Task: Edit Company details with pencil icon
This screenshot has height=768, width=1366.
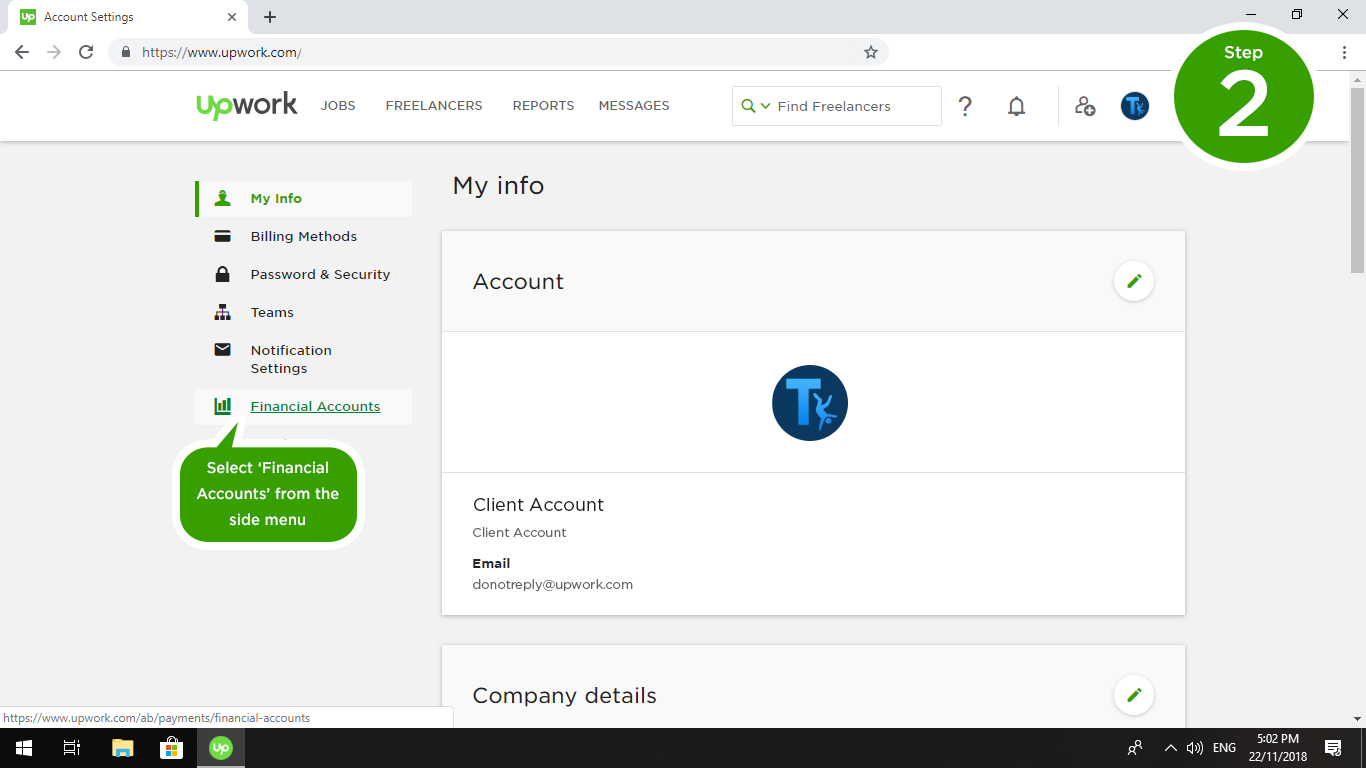Action: (1134, 695)
